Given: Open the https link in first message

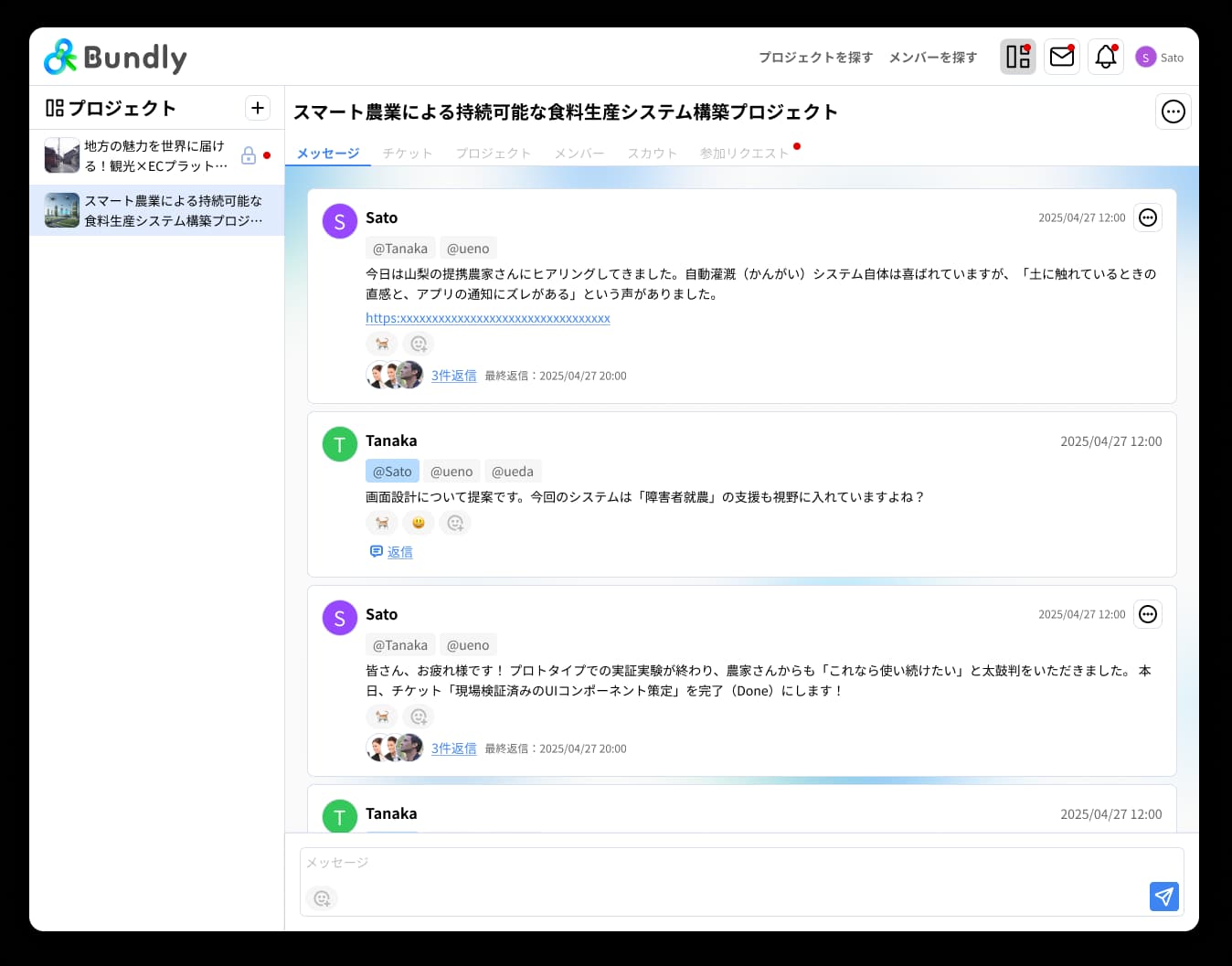Looking at the screenshot, I should [488, 318].
